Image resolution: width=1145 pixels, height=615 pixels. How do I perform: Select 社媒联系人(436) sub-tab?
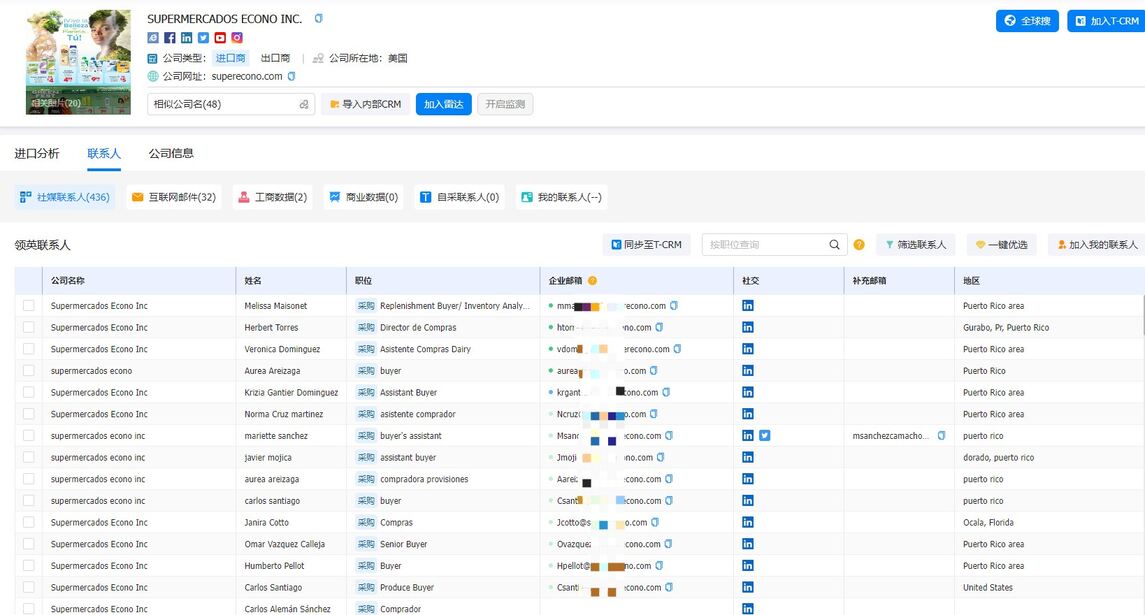[65, 197]
